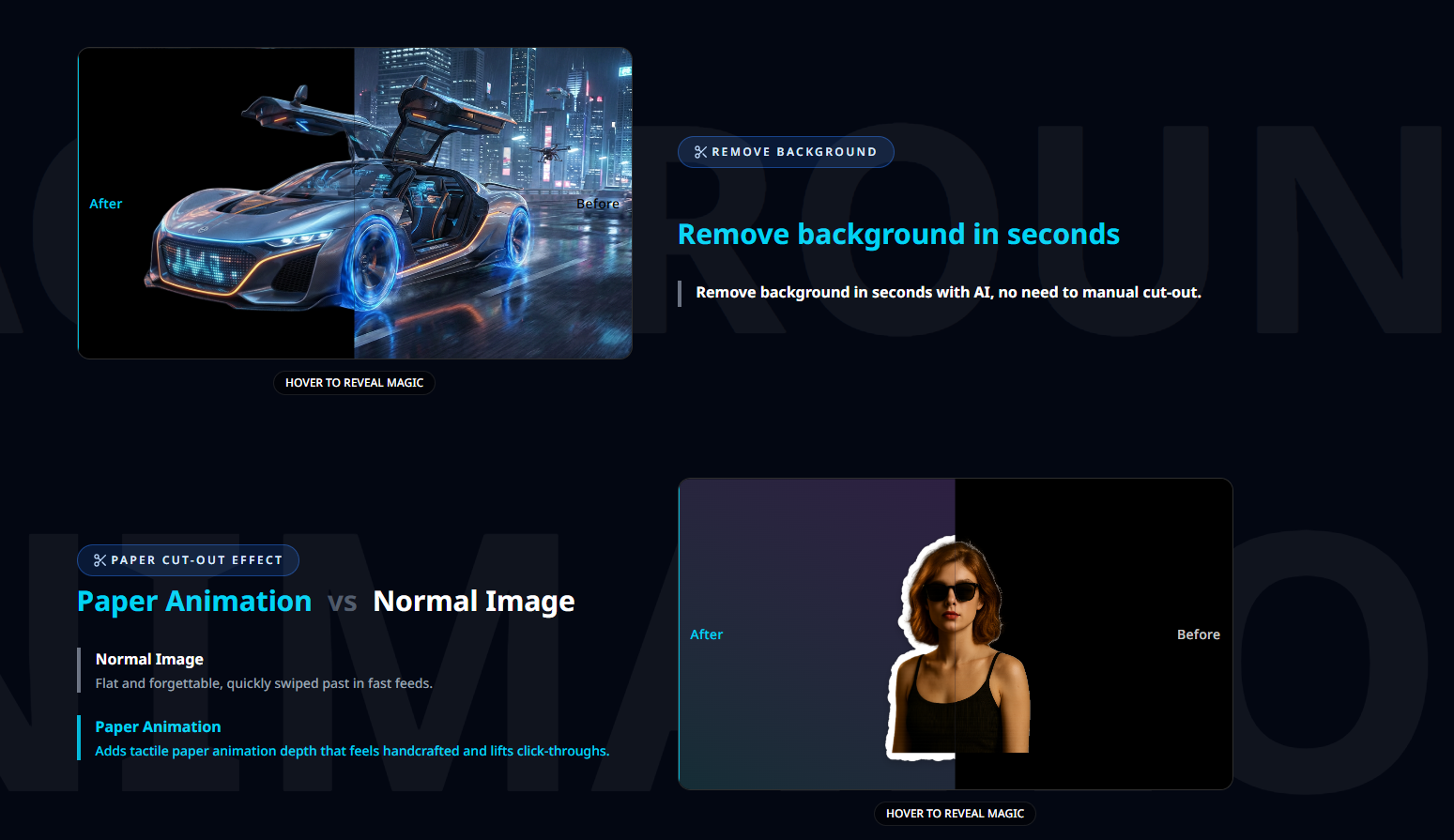This screenshot has height=840, width=1454.
Task: Toggle the Before view on the portrait comparison
Action: point(1199,634)
